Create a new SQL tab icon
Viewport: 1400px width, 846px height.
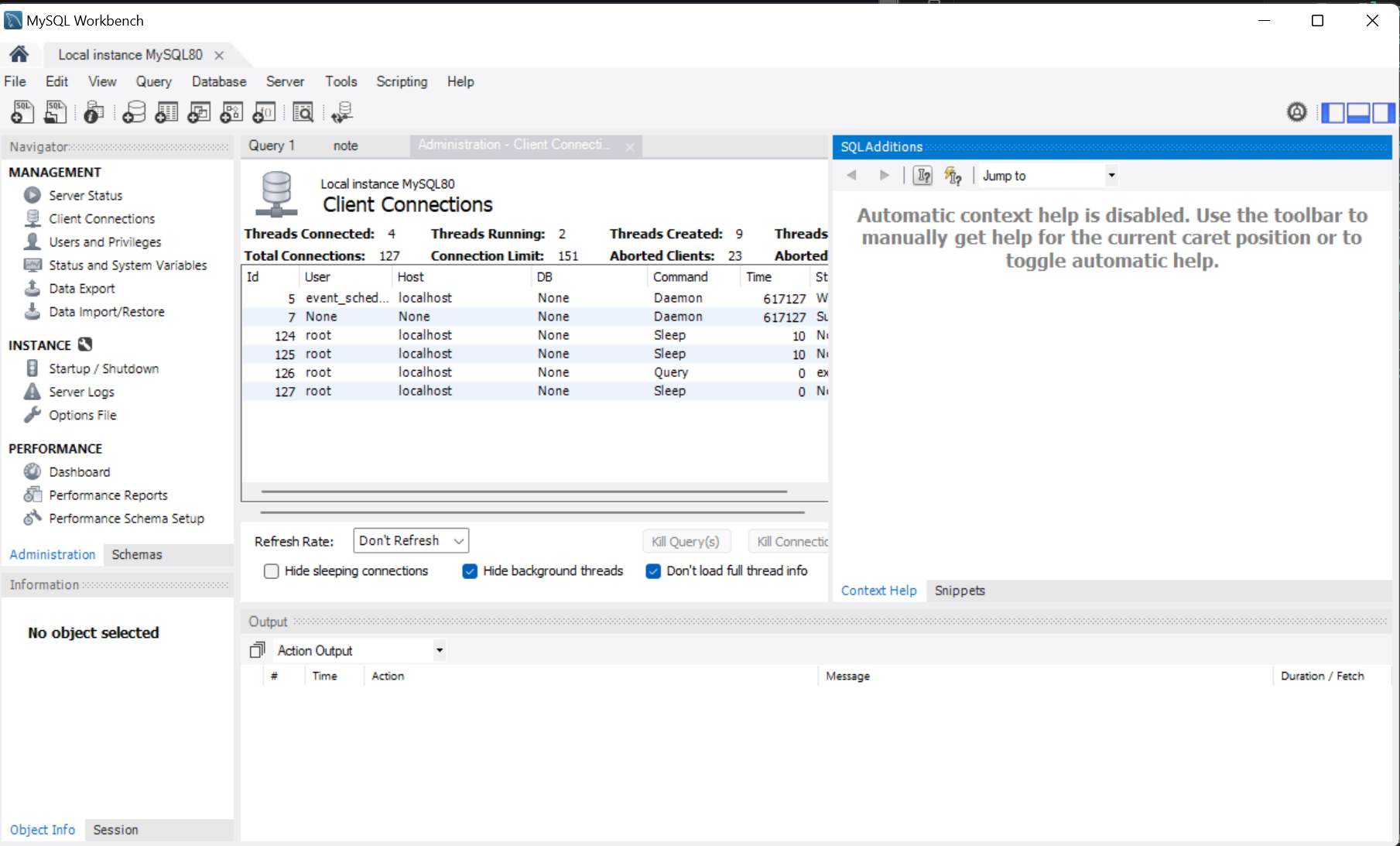pyautogui.click(x=22, y=112)
